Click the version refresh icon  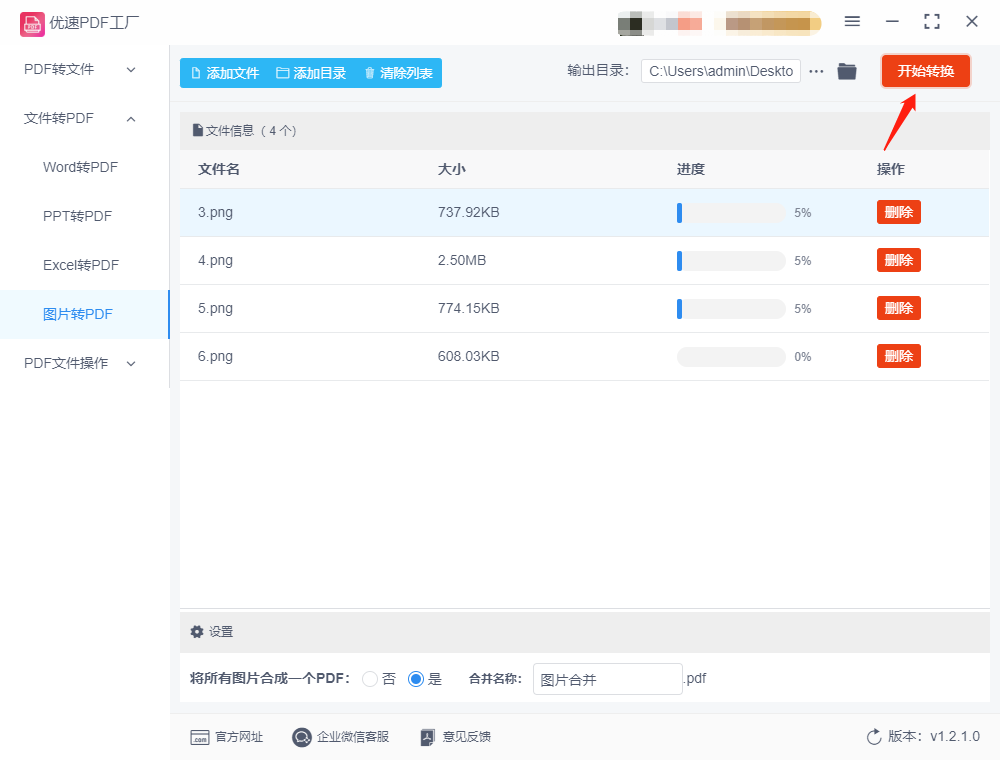pyautogui.click(x=874, y=737)
